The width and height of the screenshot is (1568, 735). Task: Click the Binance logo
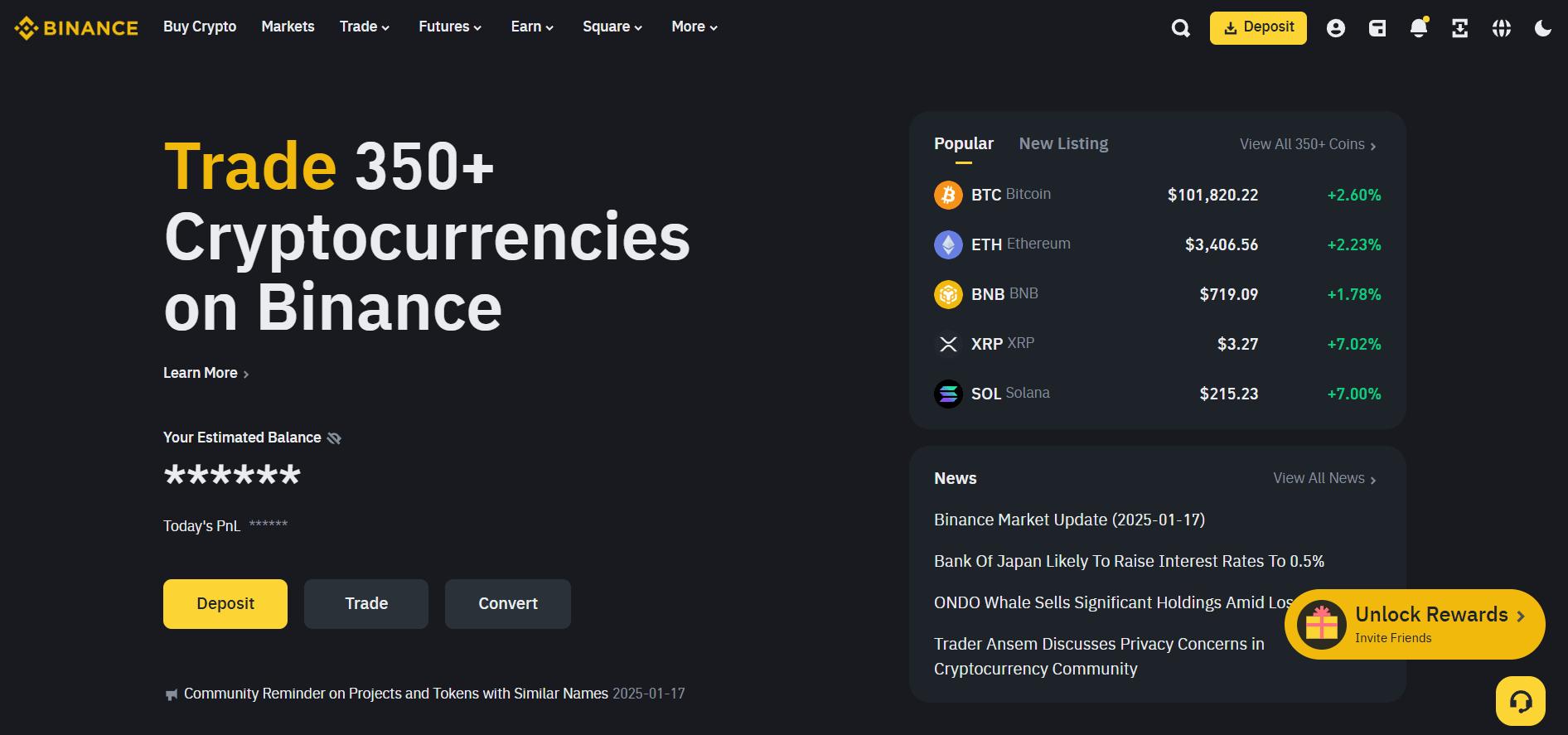click(76, 28)
